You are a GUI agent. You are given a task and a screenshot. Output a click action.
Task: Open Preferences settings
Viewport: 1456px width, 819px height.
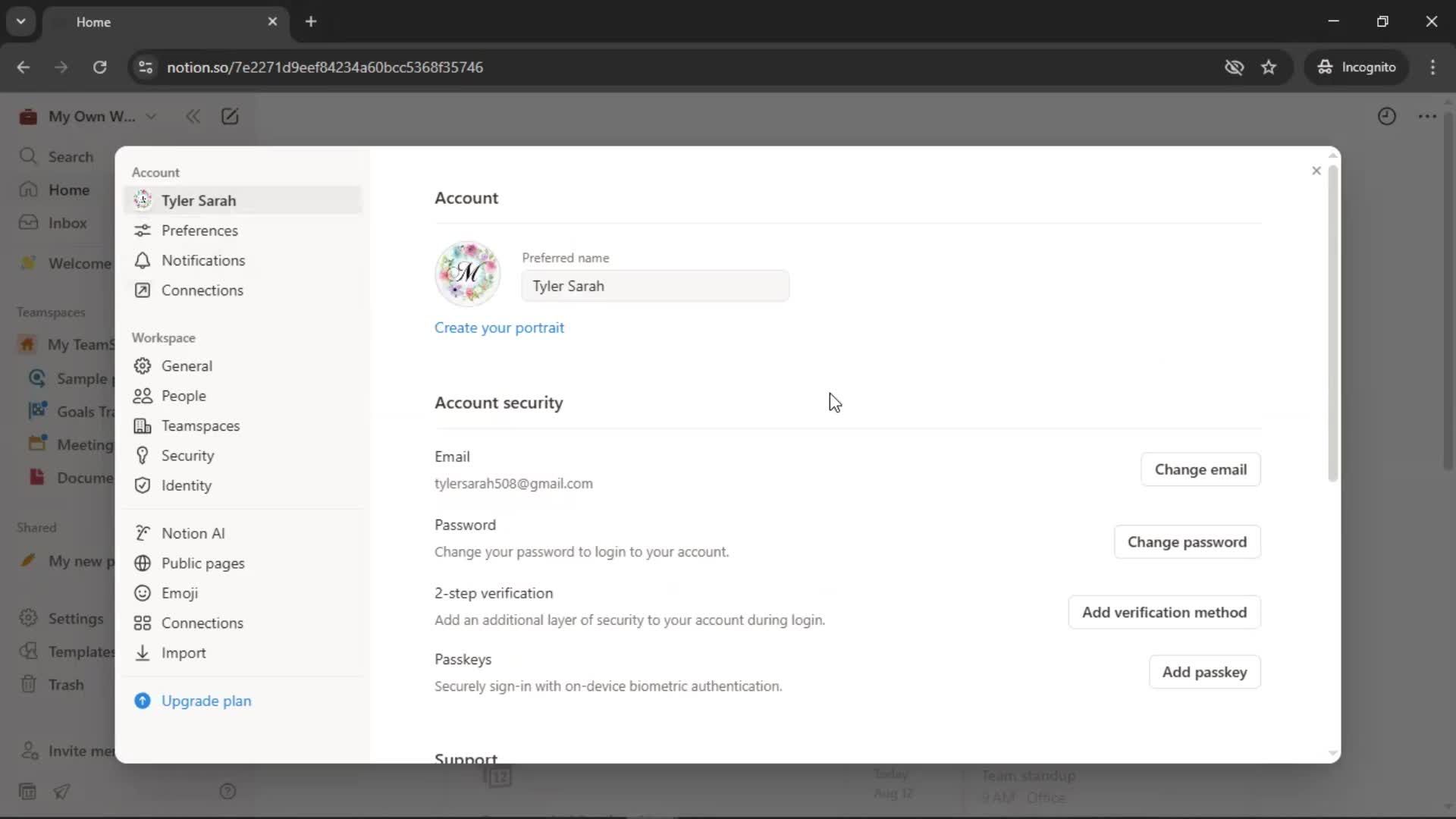243,231
